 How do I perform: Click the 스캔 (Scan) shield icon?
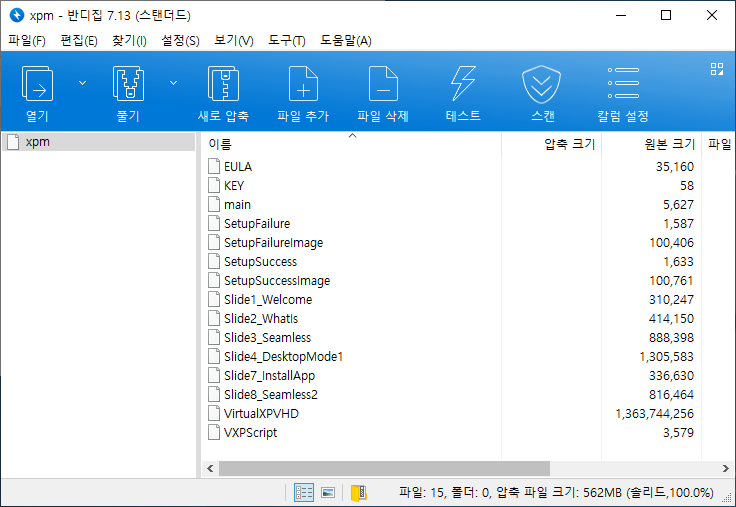point(541,84)
